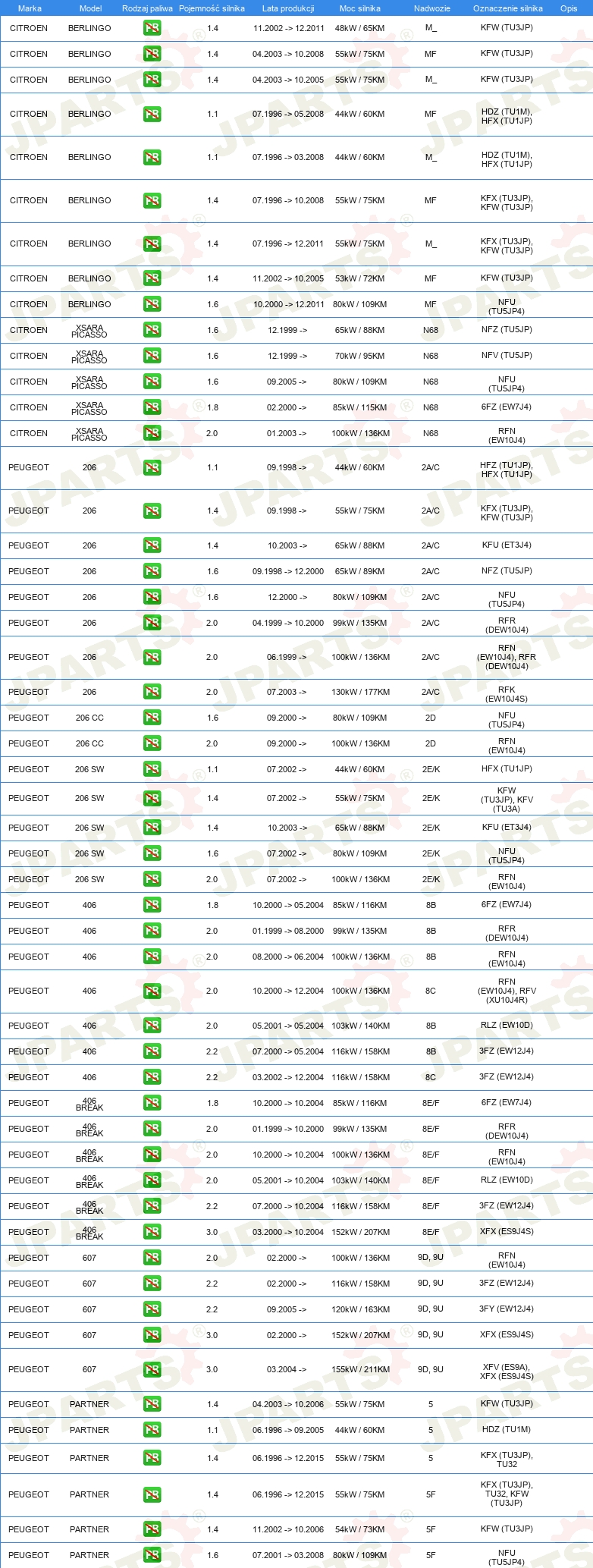Click the fuel icon in the Peugeot 607 2.0 row
This screenshot has width=593, height=1568.
152,1258
